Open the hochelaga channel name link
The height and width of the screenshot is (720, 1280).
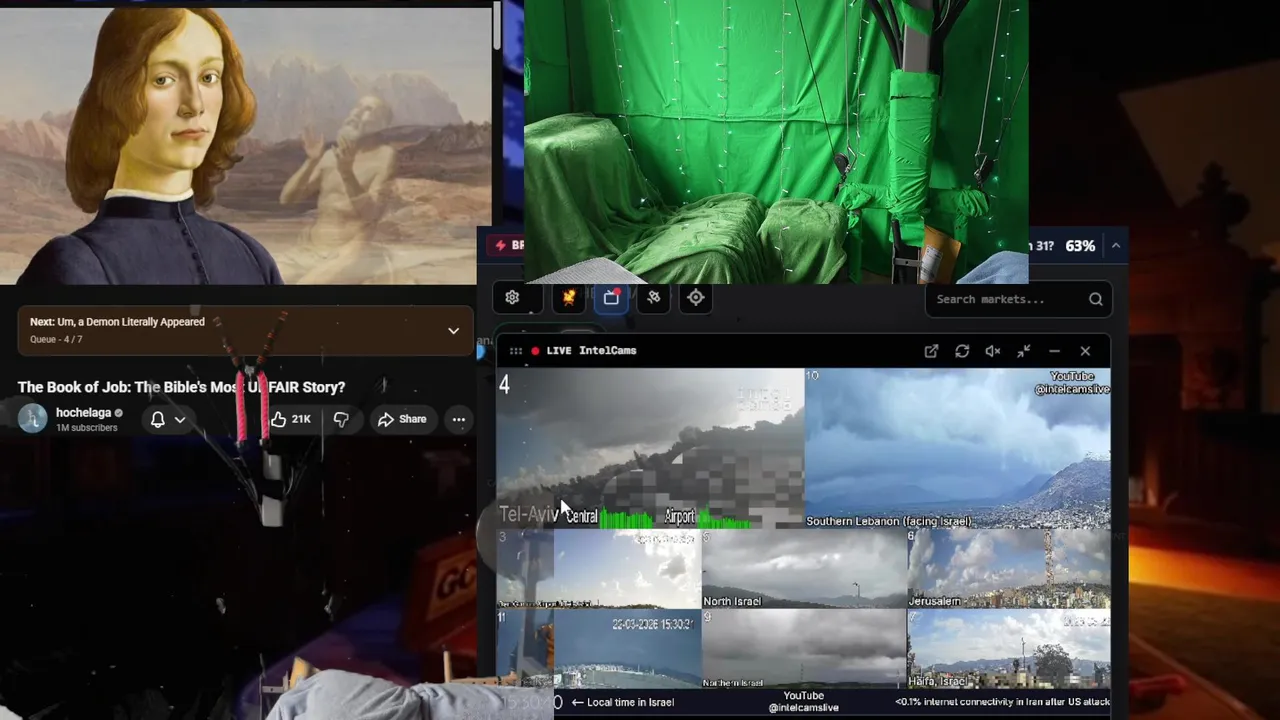point(83,413)
